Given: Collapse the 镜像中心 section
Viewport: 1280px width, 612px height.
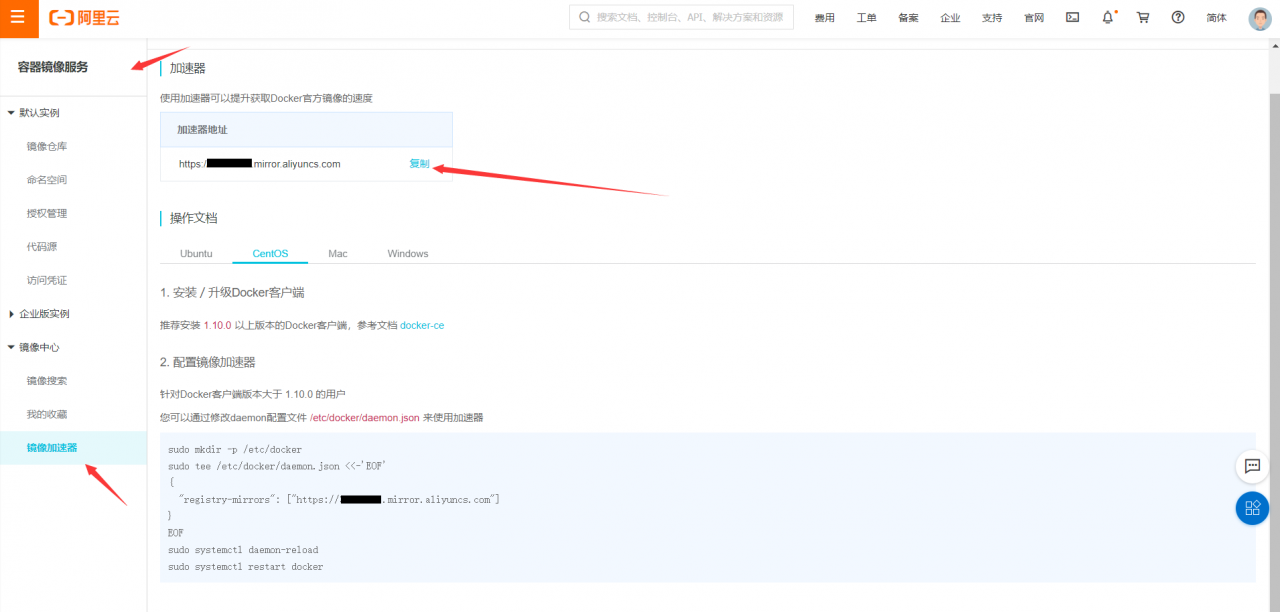Looking at the screenshot, I should pyautogui.click(x=38, y=347).
